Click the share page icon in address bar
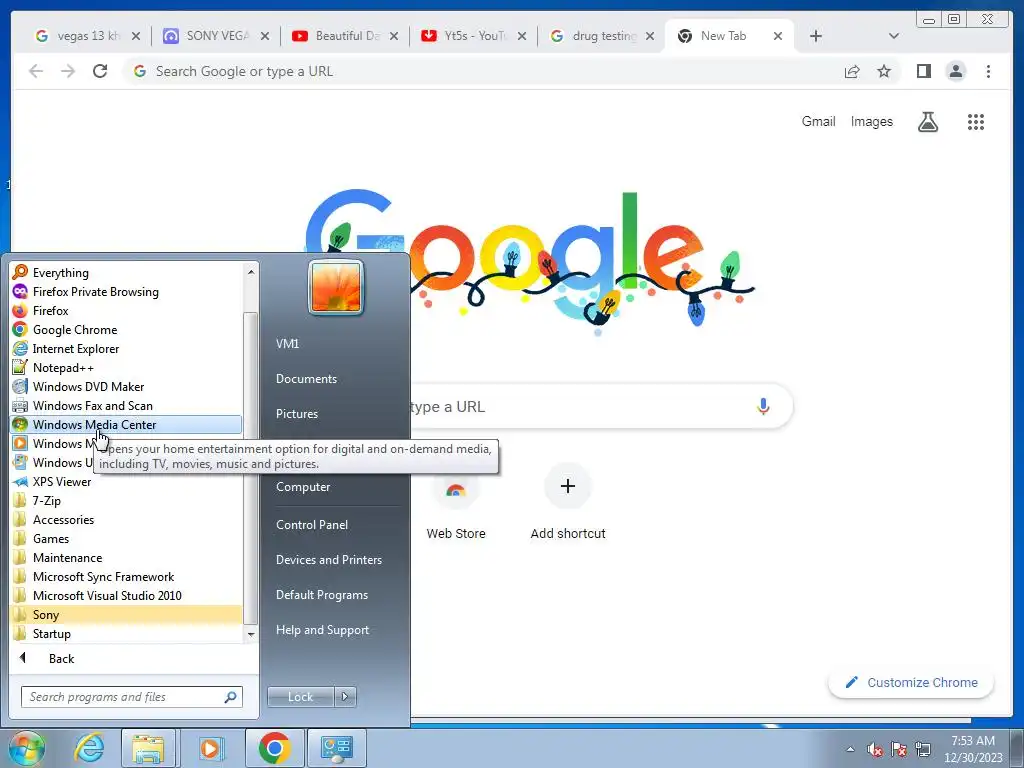This screenshot has height=768, width=1024. [x=852, y=71]
